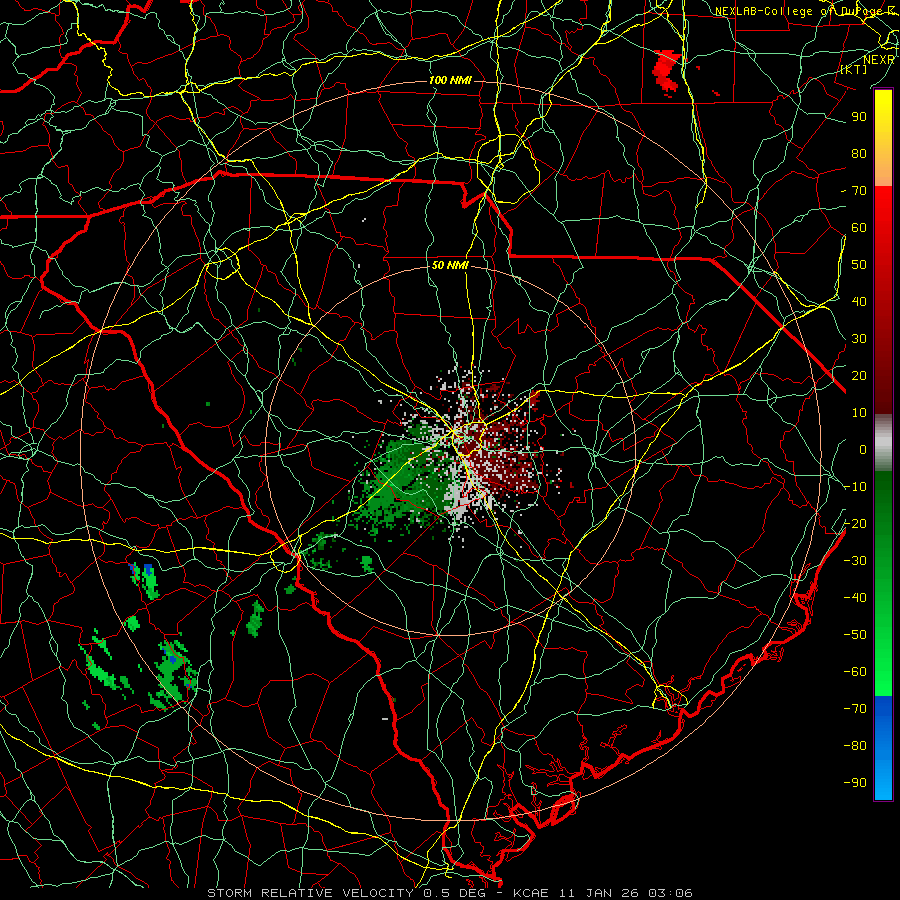Image resolution: width=900 pixels, height=900 pixels.
Task: Click the -60 value on velocity scale
Action: [855, 672]
